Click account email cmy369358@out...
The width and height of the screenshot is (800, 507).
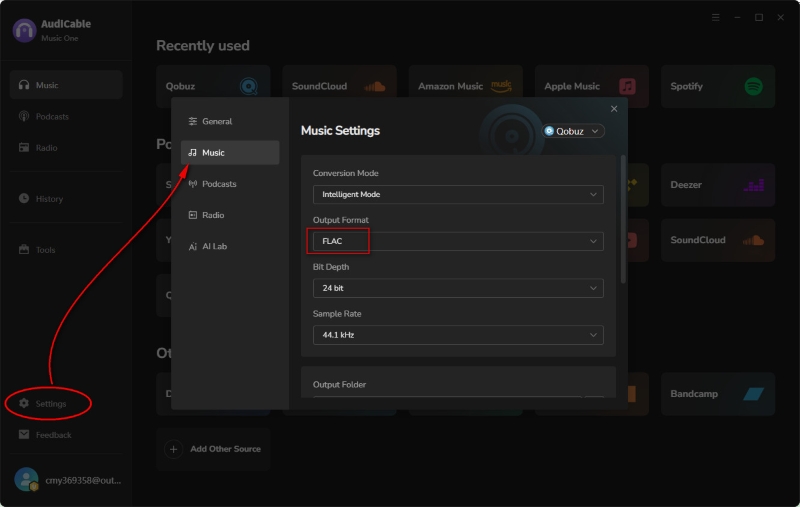[x=83, y=480]
